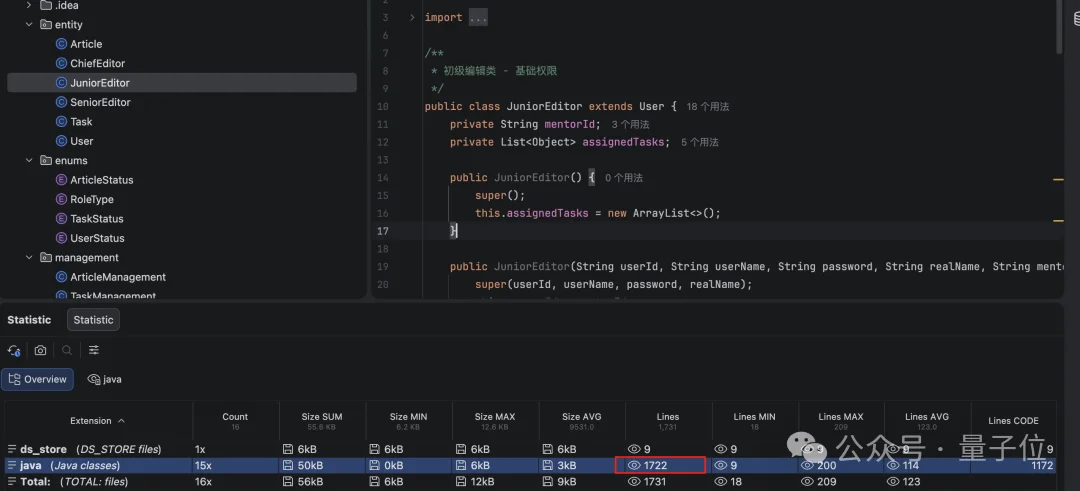Open the RoleType enum file

tap(91, 199)
